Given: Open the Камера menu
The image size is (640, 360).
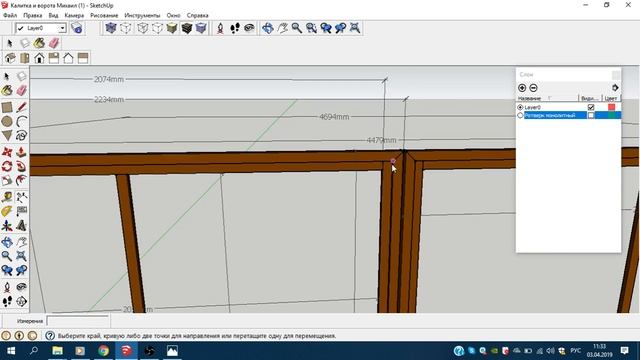Looking at the screenshot, I should point(74,16).
